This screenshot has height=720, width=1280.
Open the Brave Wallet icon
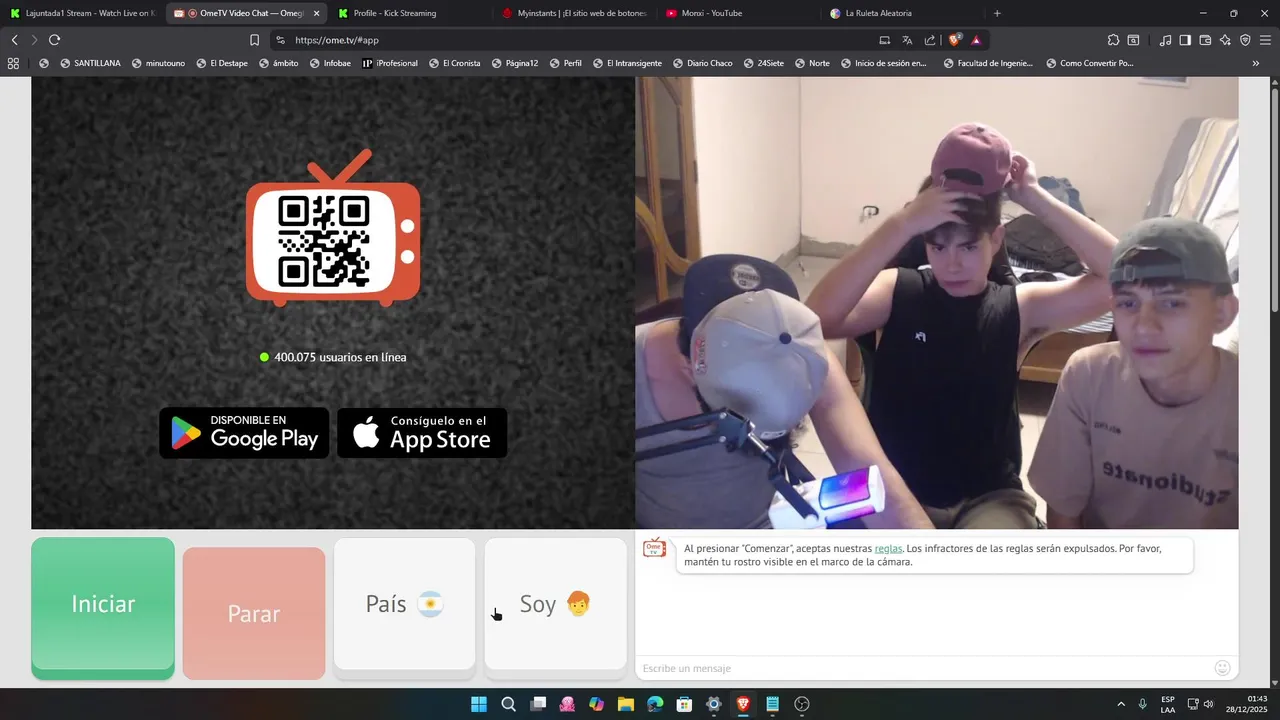click(1205, 40)
